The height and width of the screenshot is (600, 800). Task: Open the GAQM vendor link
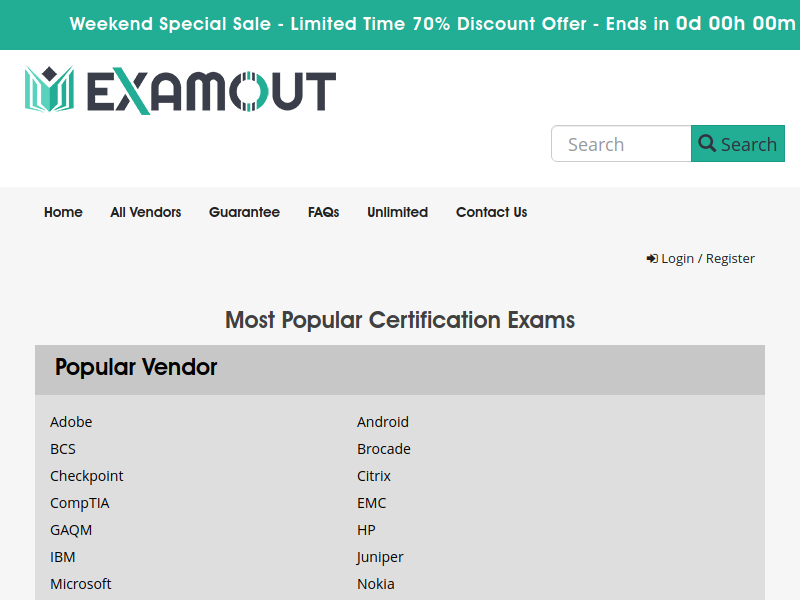(x=71, y=530)
